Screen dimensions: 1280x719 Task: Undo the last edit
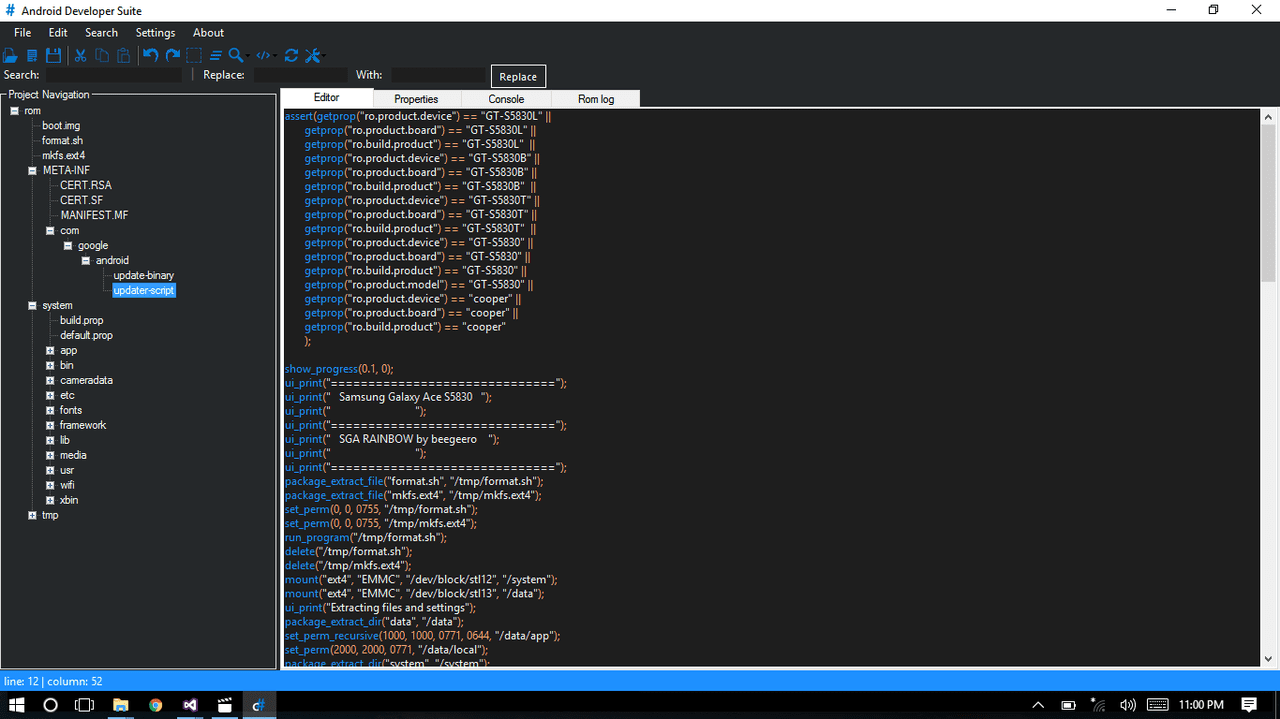point(150,55)
